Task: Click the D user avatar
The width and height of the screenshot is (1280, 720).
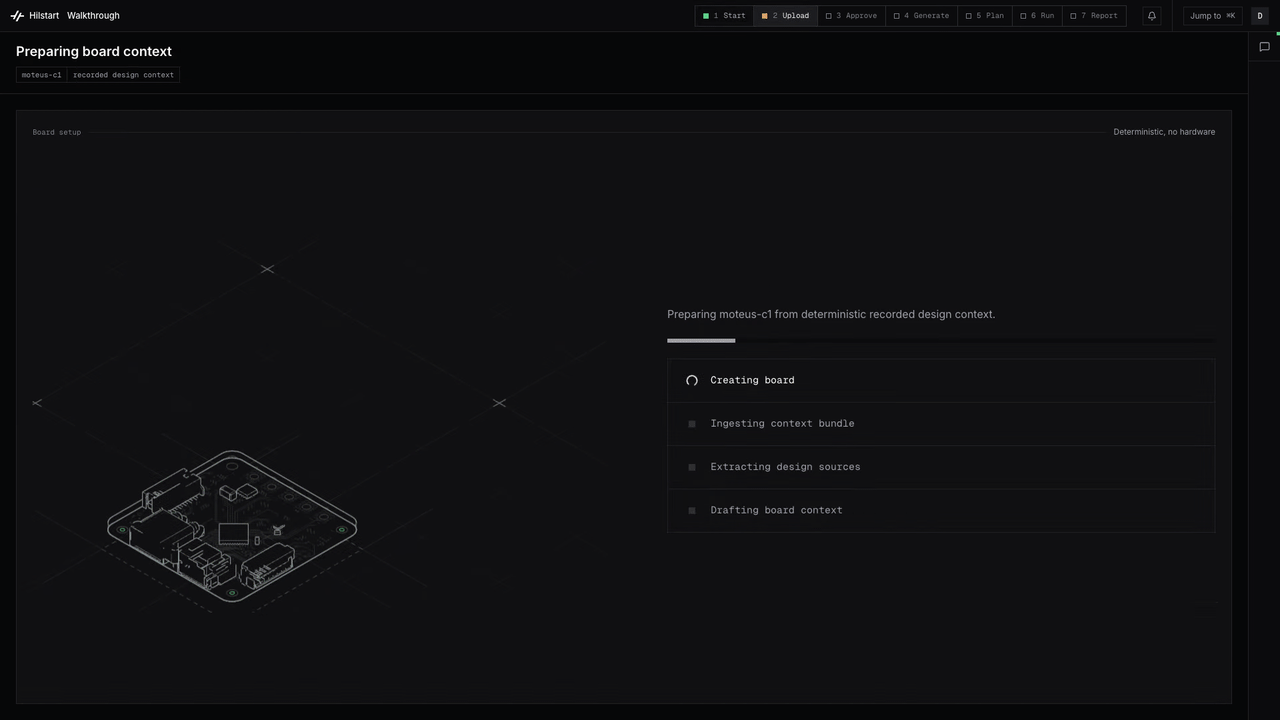Action: click(x=1260, y=16)
